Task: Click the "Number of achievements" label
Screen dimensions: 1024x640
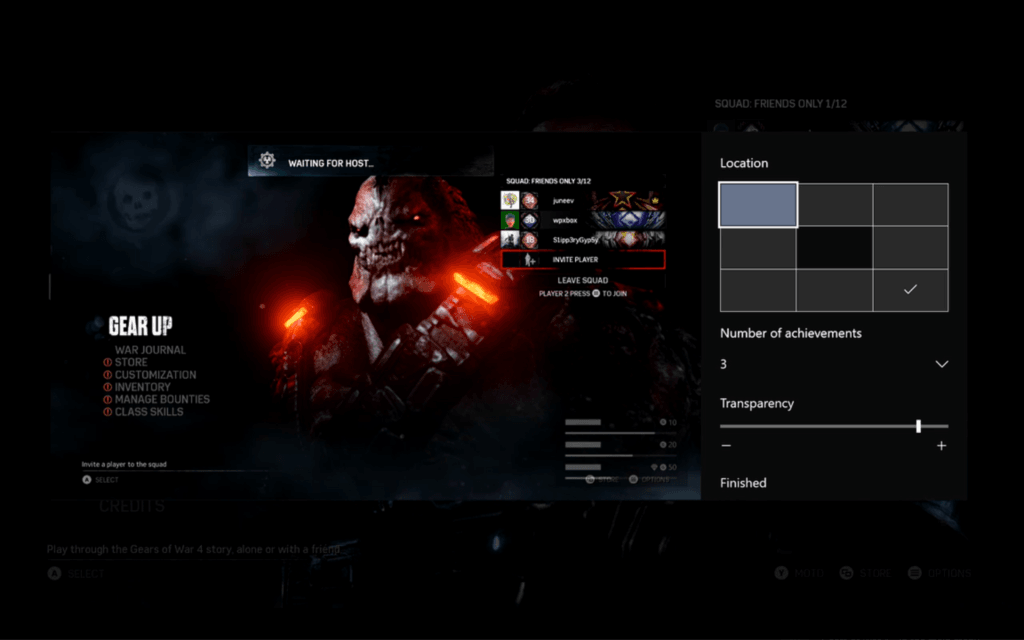Action: pos(791,333)
